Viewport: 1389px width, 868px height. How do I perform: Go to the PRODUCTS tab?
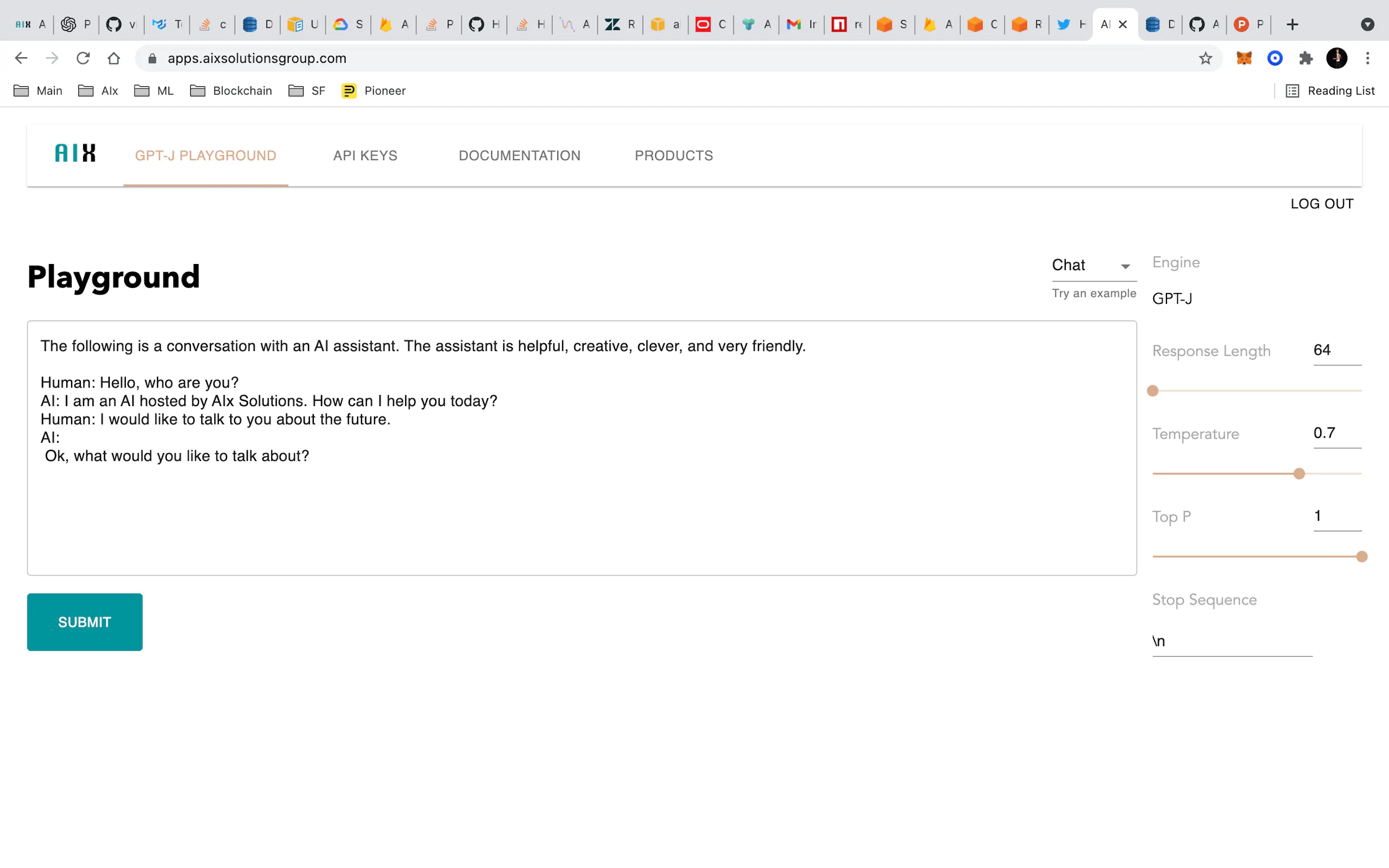point(674,156)
